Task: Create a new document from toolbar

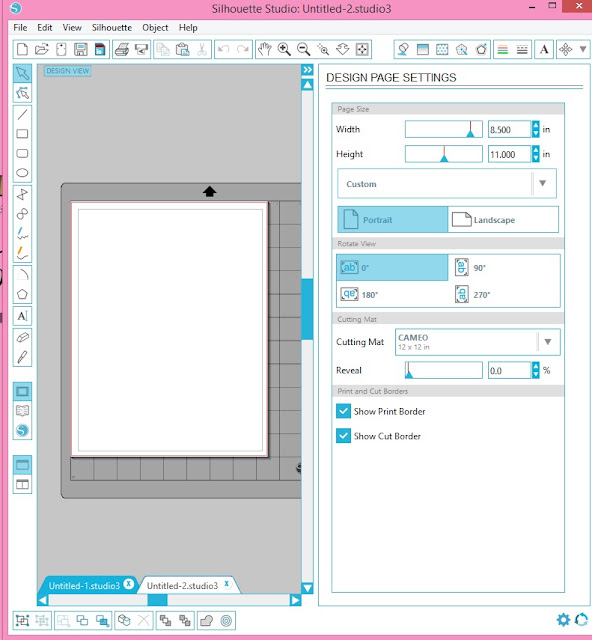Action: click(x=22, y=49)
